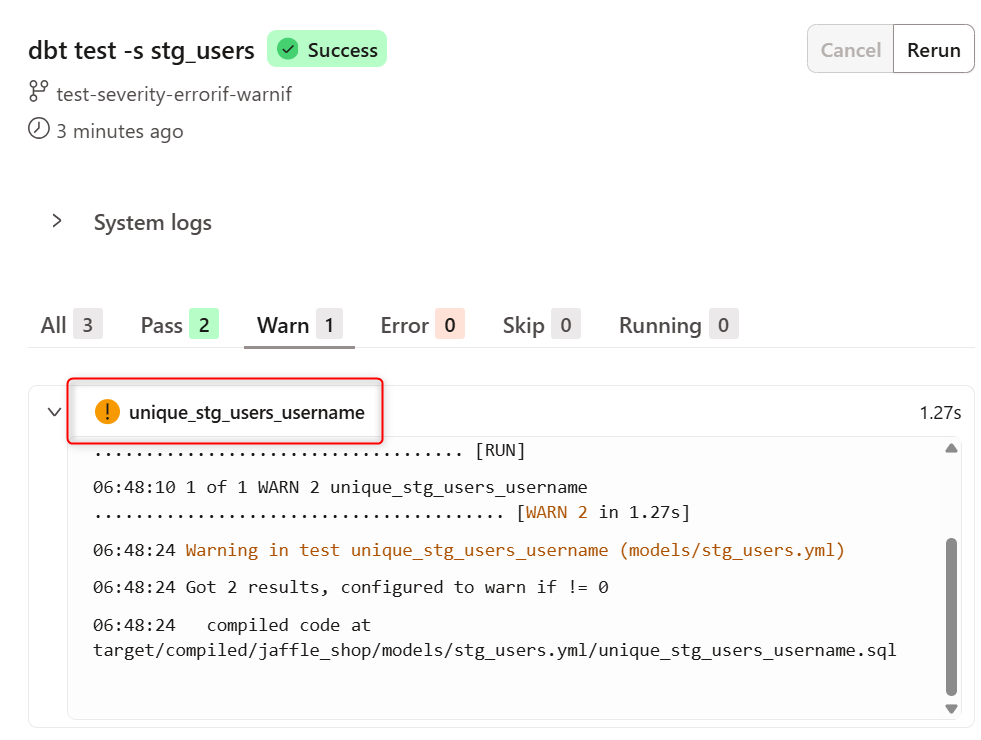Click the 1.27s duration value
The image size is (981, 740).
tap(940, 412)
